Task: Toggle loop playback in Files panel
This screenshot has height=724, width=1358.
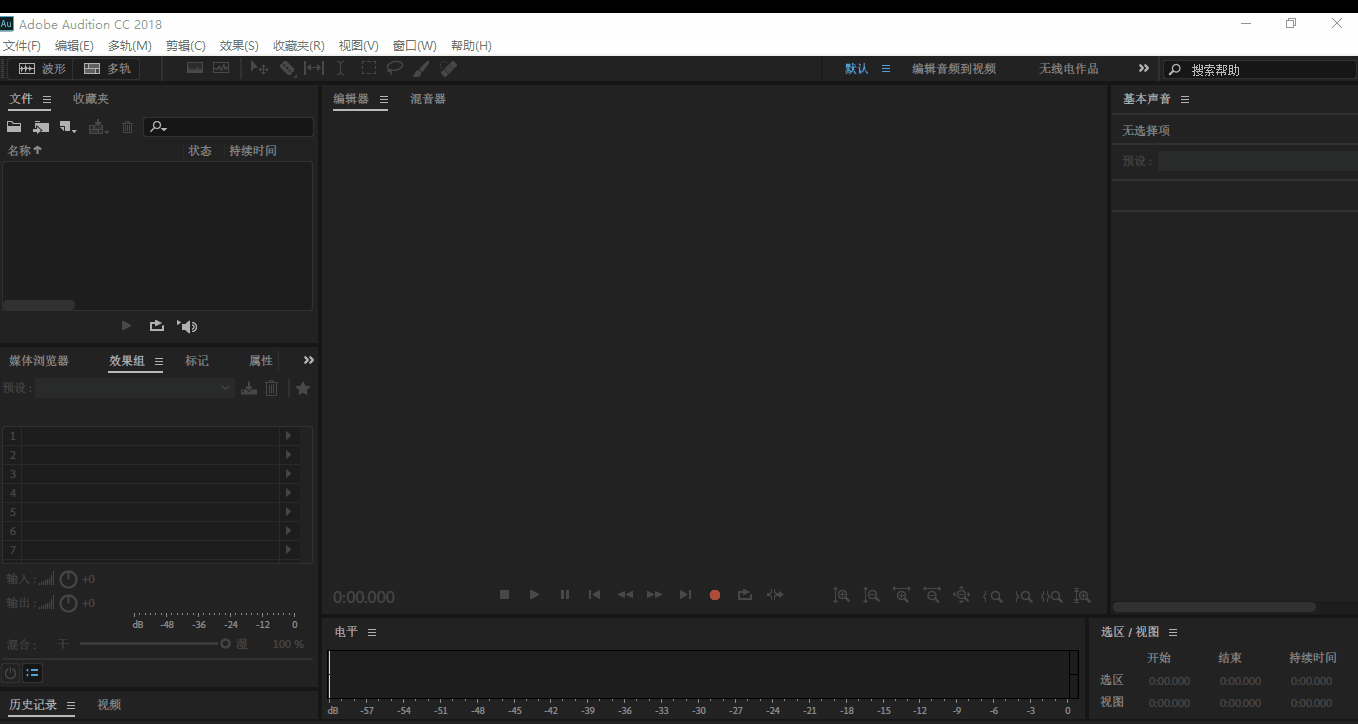Action: [157, 326]
